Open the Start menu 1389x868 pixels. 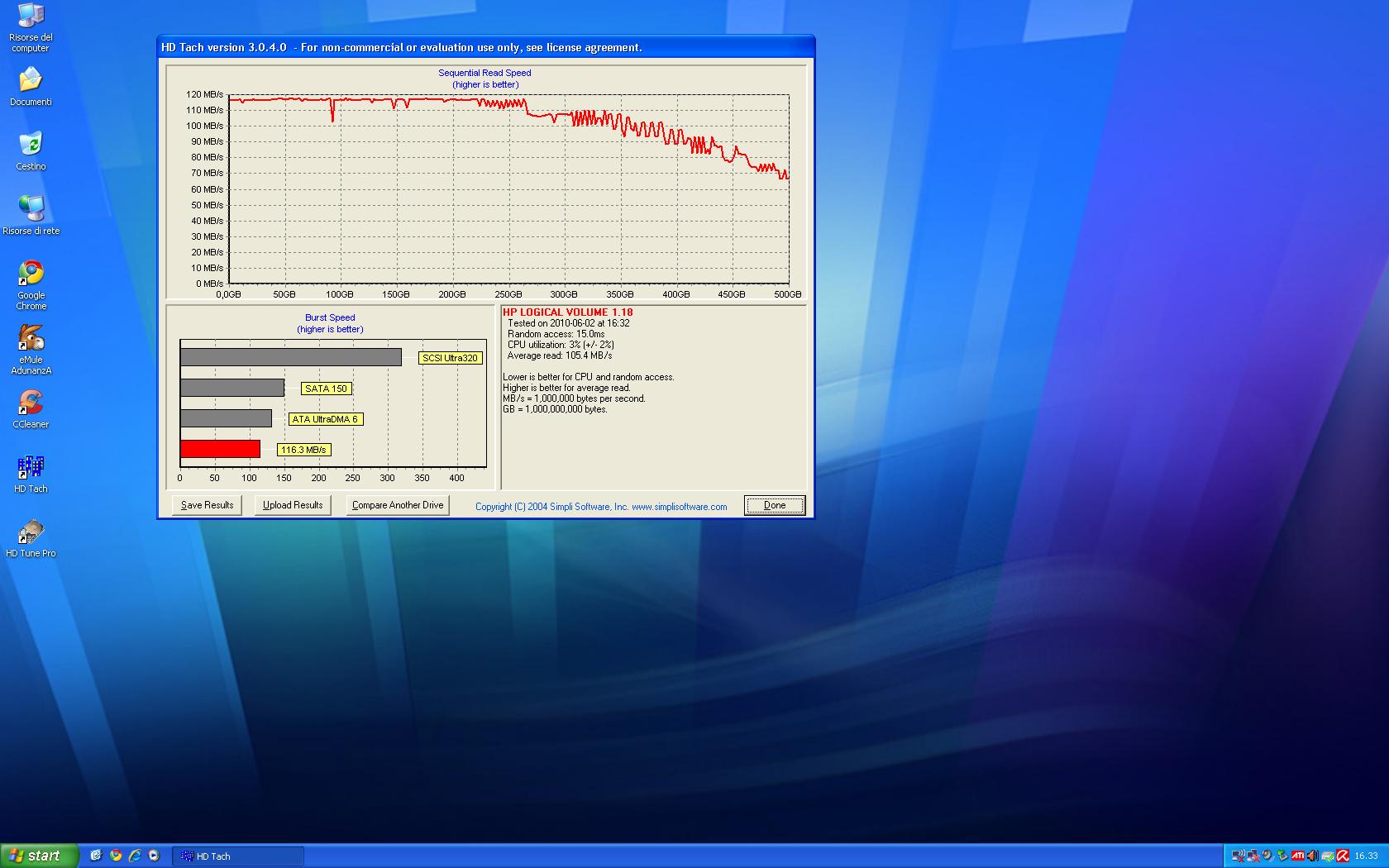[x=39, y=856]
